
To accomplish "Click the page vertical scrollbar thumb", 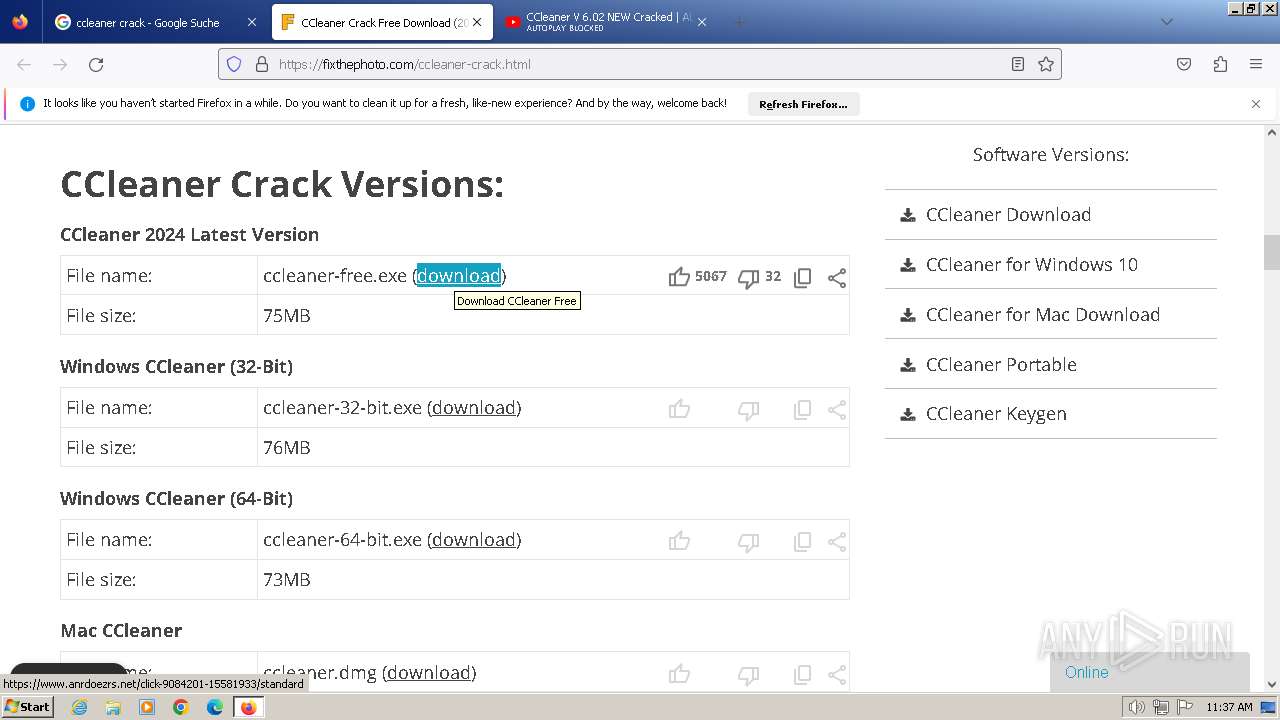I will coord(1272,252).
